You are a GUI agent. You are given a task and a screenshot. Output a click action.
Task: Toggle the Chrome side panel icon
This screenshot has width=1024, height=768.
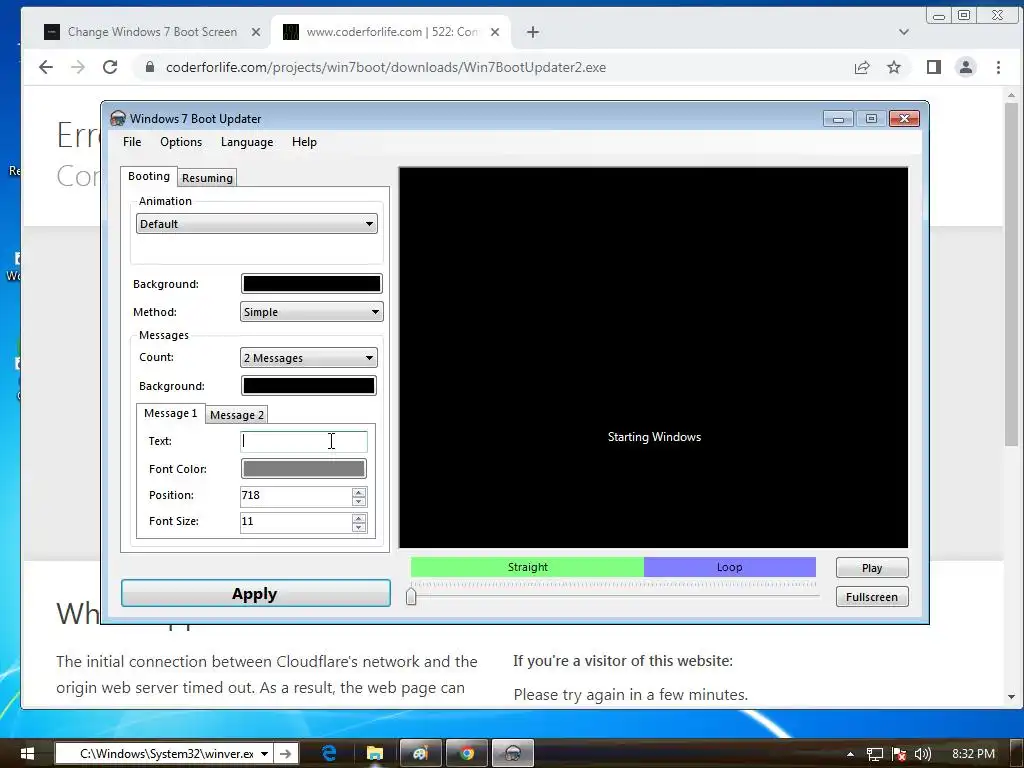coord(933,67)
